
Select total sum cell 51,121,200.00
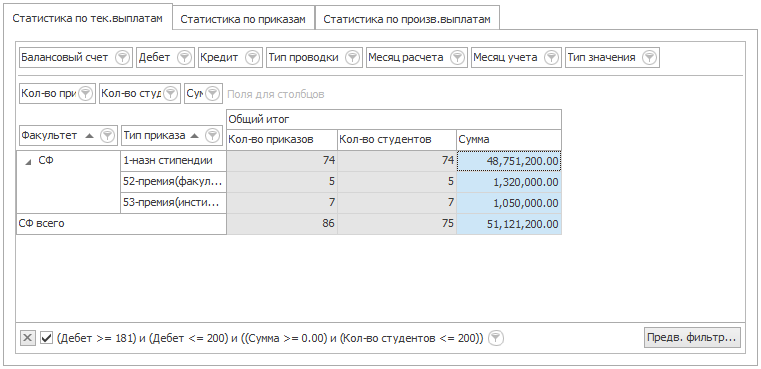pyautogui.click(x=509, y=224)
